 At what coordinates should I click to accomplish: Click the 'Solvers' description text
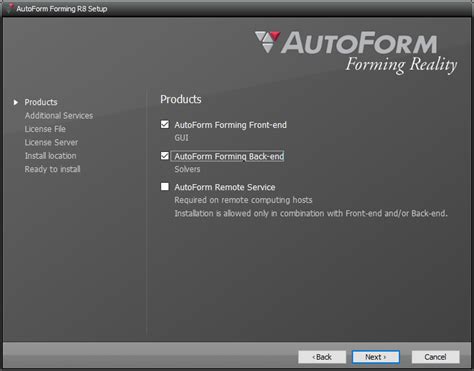coord(187,169)
